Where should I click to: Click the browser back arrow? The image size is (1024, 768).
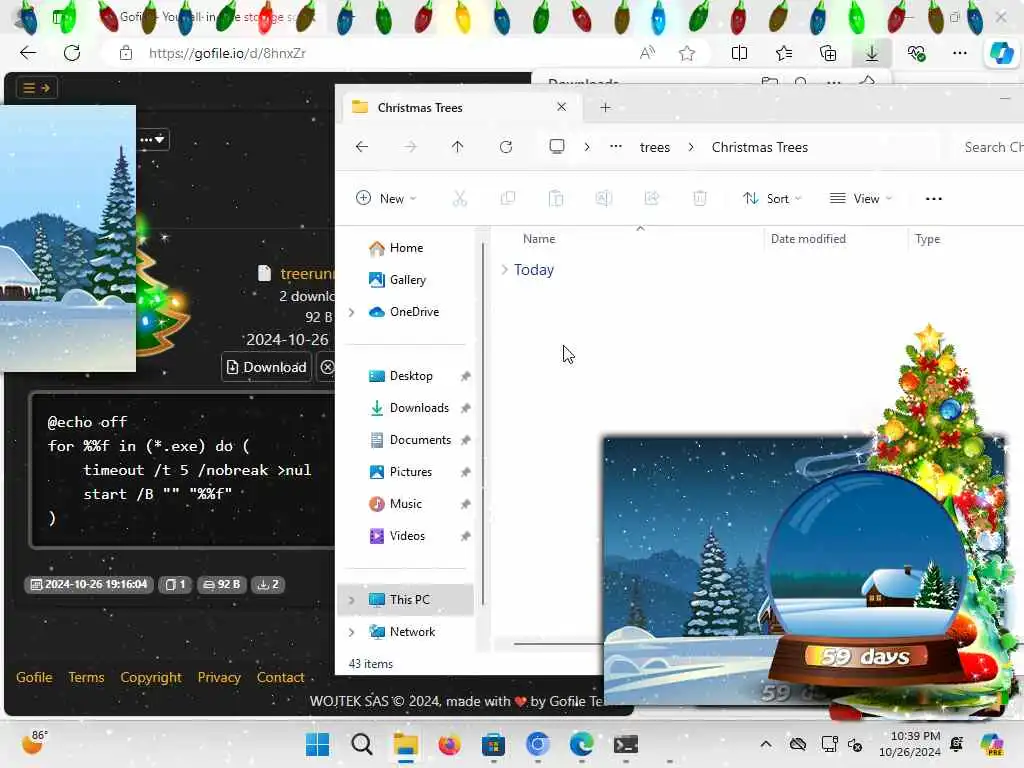(x=28, y=53)
